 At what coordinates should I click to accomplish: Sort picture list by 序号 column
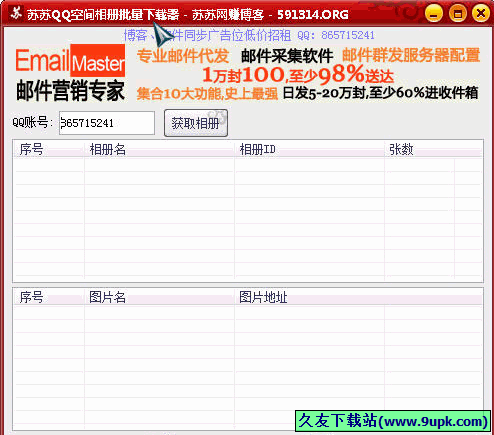49,297
